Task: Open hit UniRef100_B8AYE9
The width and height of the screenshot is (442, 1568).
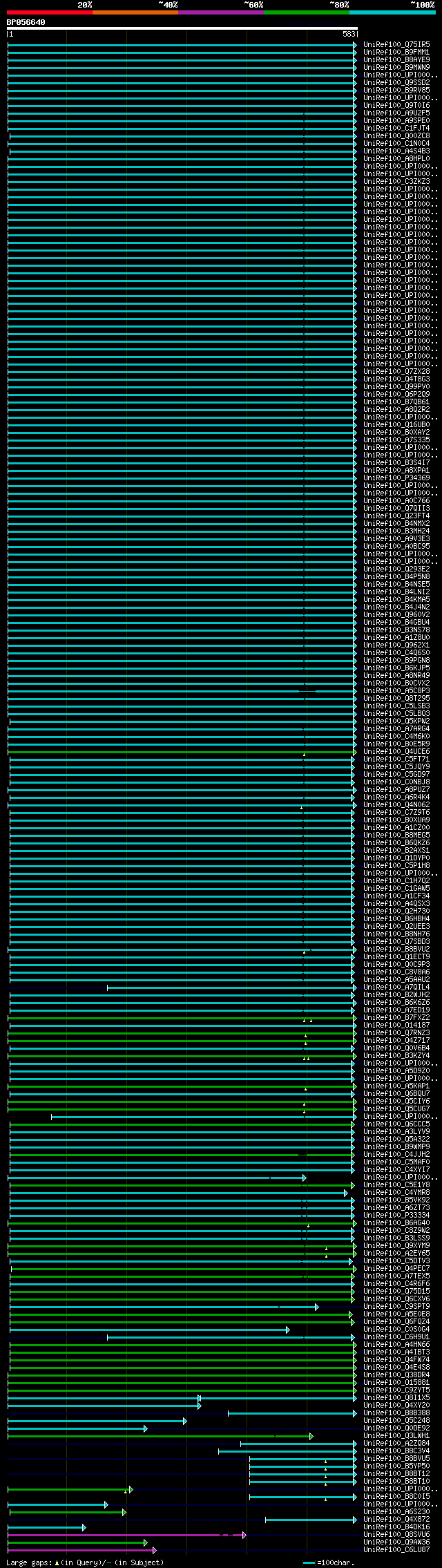Action: 396,59
